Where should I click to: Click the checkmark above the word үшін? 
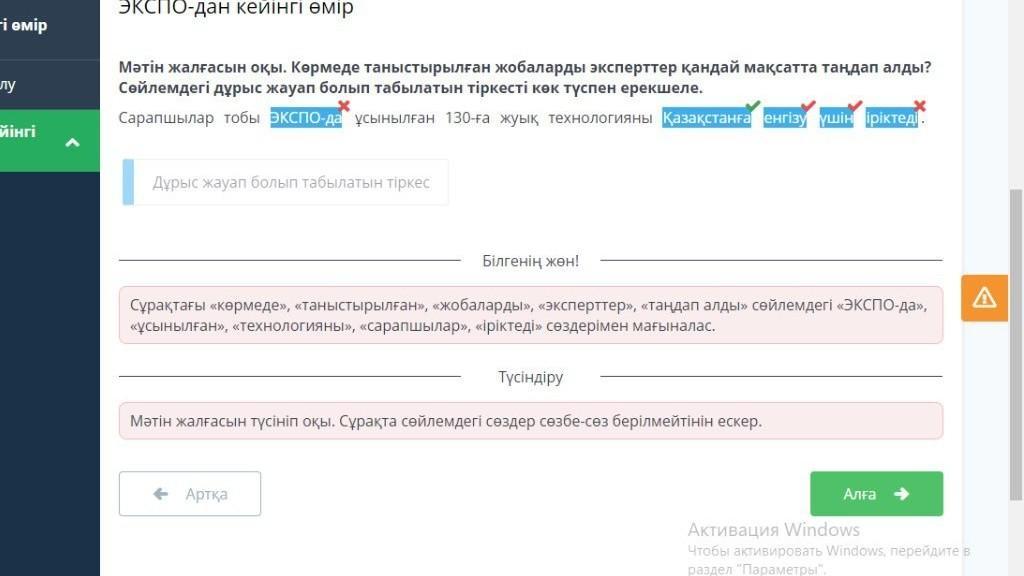coord(855,106)
